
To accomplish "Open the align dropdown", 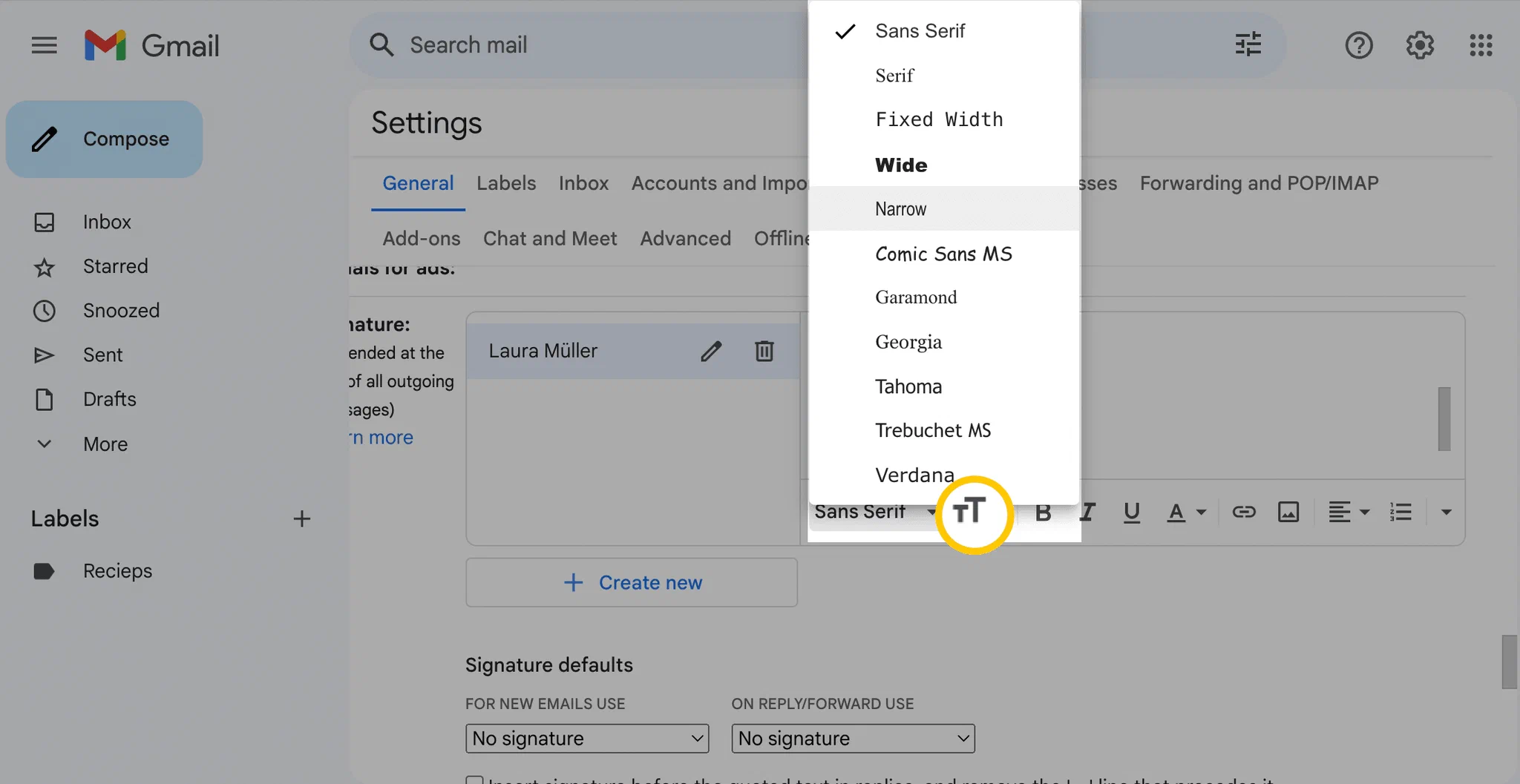I will (1349, 512).
